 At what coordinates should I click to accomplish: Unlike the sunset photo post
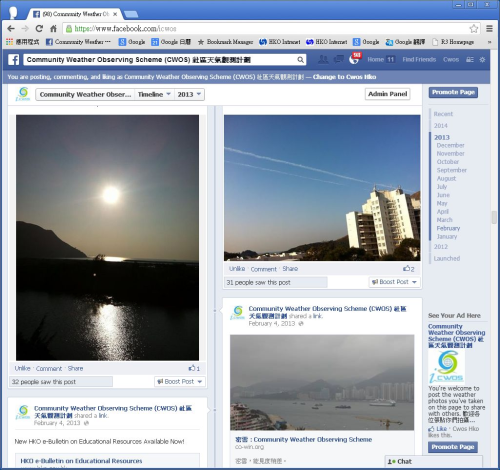(x=23, y=368)
